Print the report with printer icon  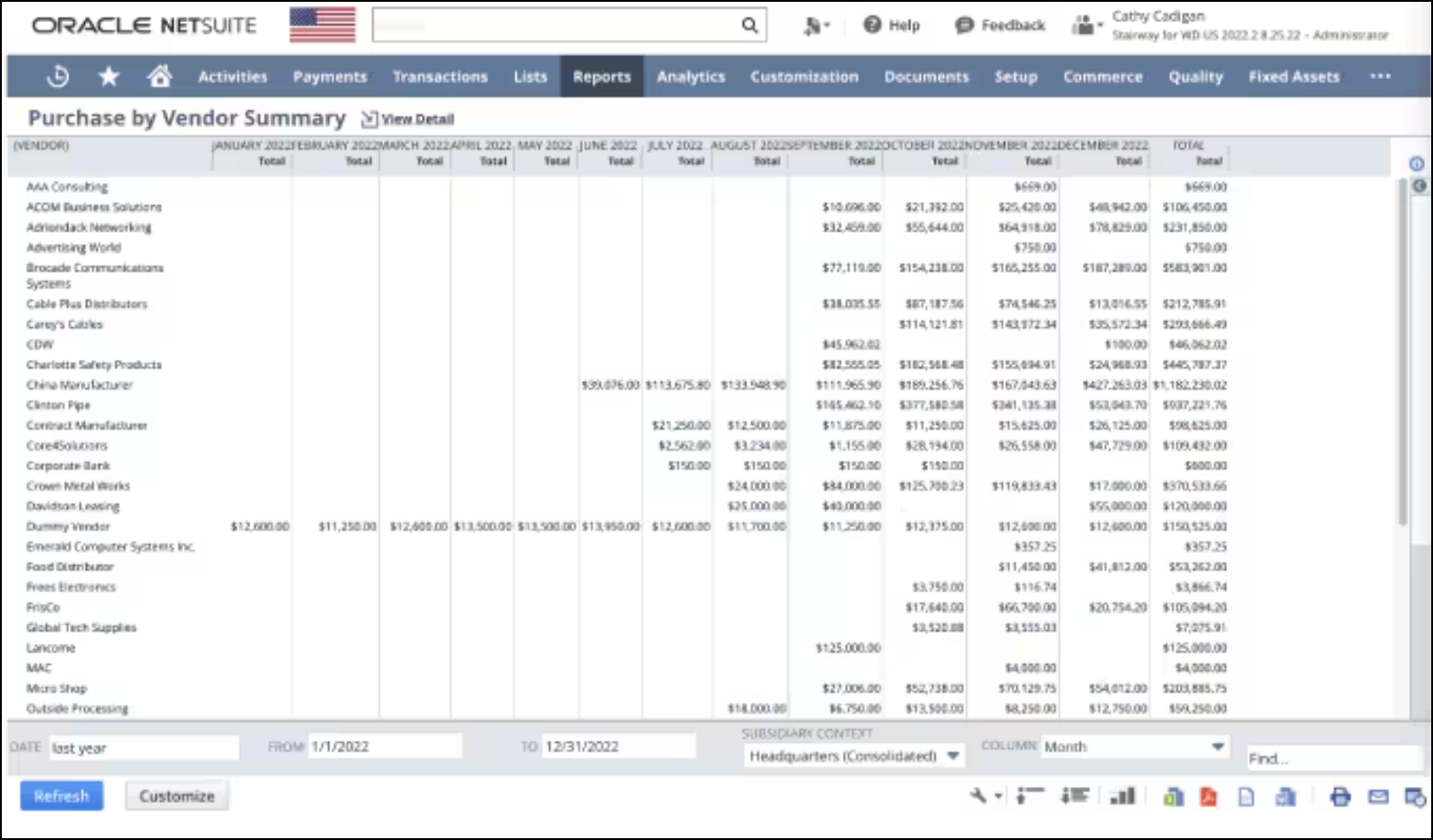tap(1340, 797)
